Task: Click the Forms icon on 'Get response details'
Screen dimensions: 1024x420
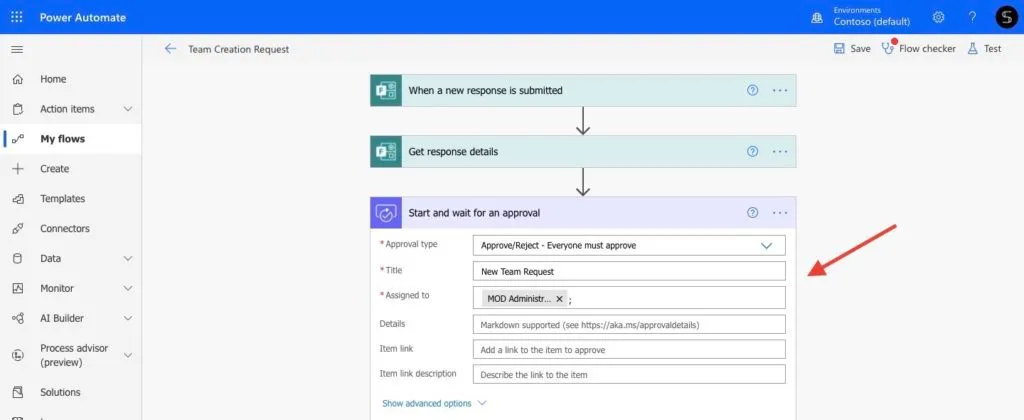Action: coord(386,152)
